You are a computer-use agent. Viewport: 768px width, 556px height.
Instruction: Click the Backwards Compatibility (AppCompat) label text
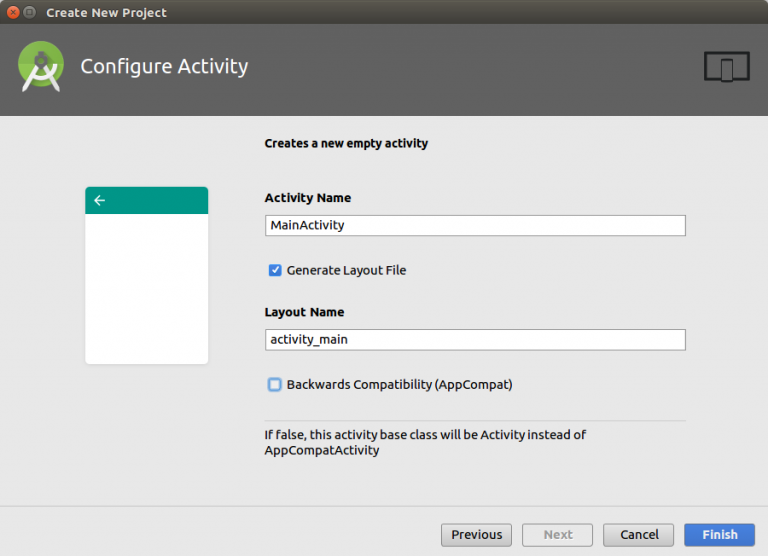tap(400, 385)
